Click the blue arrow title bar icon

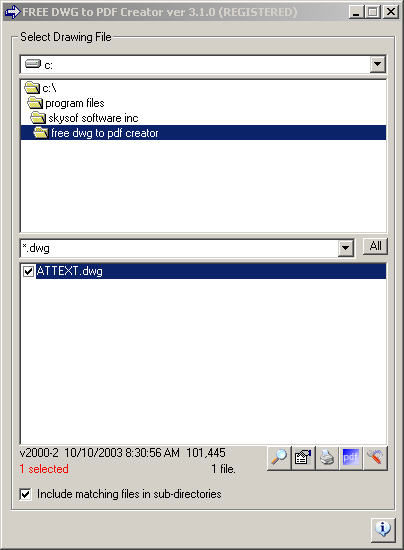click(x=13, y=12)
